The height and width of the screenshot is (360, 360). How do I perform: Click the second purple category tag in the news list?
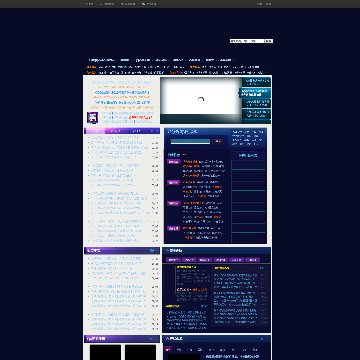tap(173, 182)
